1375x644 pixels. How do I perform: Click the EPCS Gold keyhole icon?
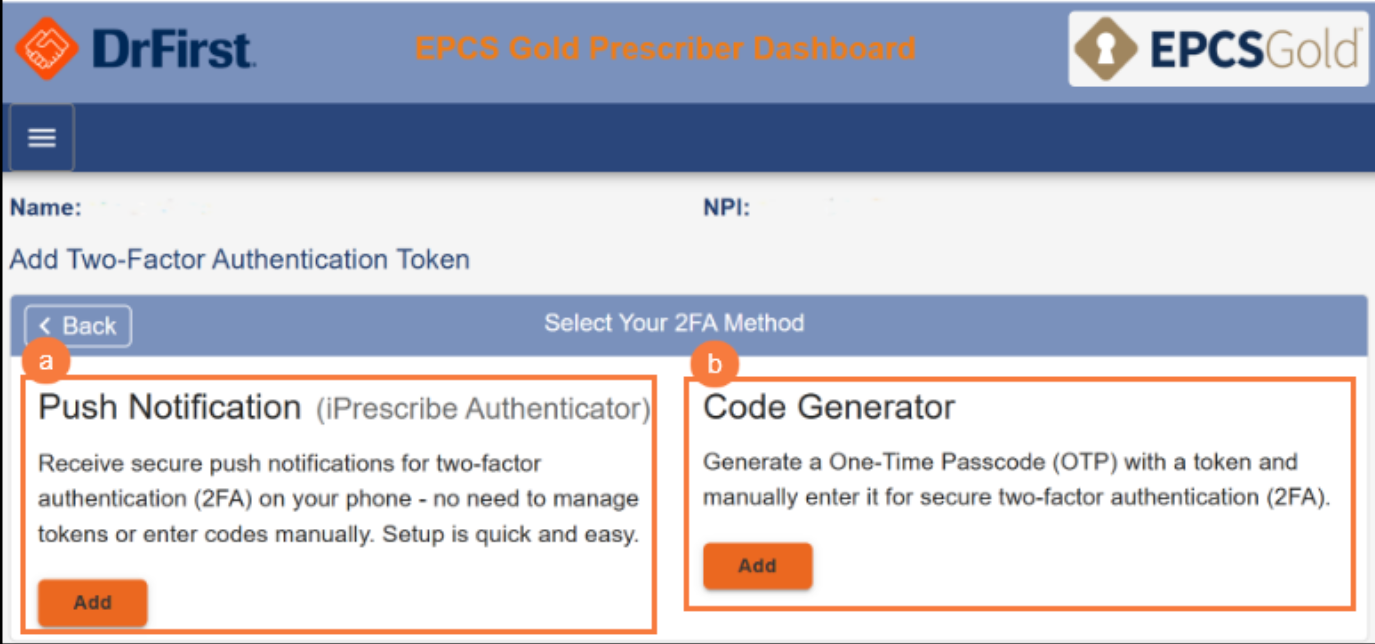(1106, 48)
